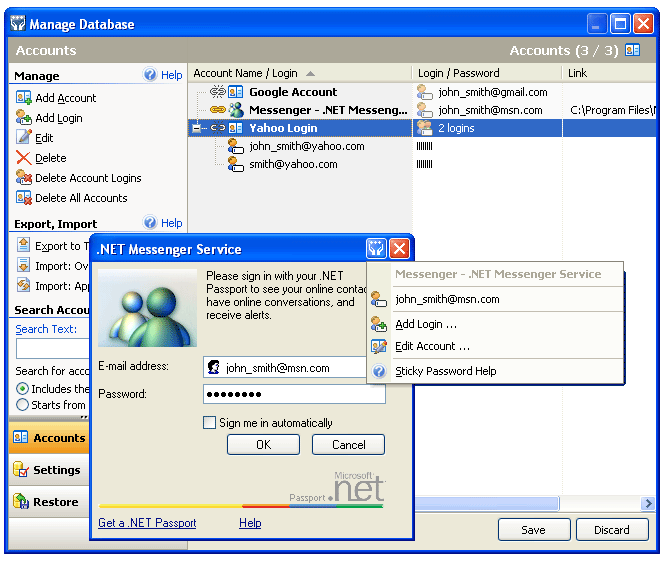The height and width of the screenshot is (567, 665).
Task: Click the Sticky Password Help question icon
Action: click(x=378, y=371)
